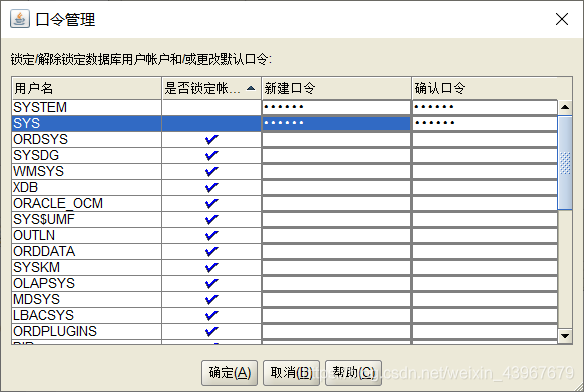
Task: Select the ORDSYS user name
Action: click(x=41, y=139)
